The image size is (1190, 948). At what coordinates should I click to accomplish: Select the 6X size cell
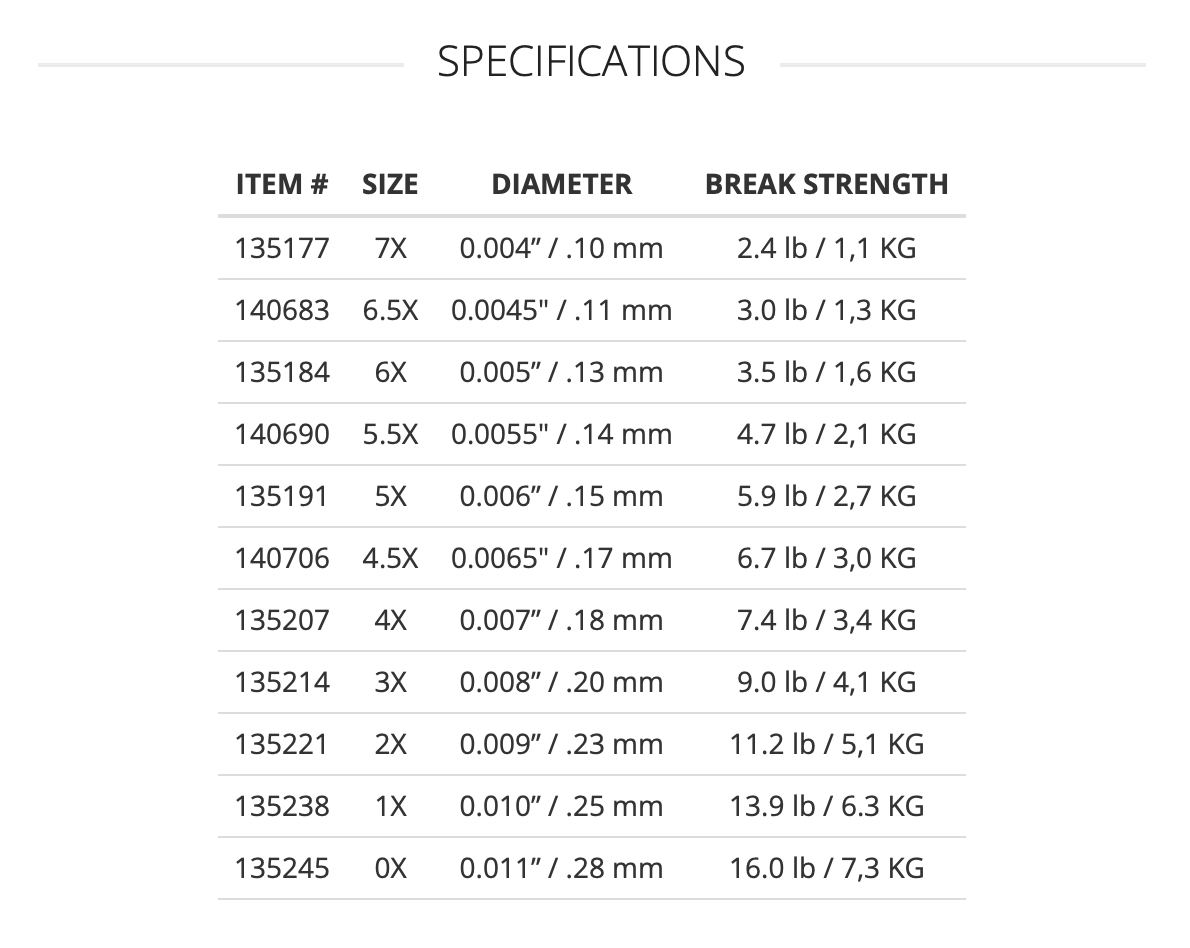(391, 373)
